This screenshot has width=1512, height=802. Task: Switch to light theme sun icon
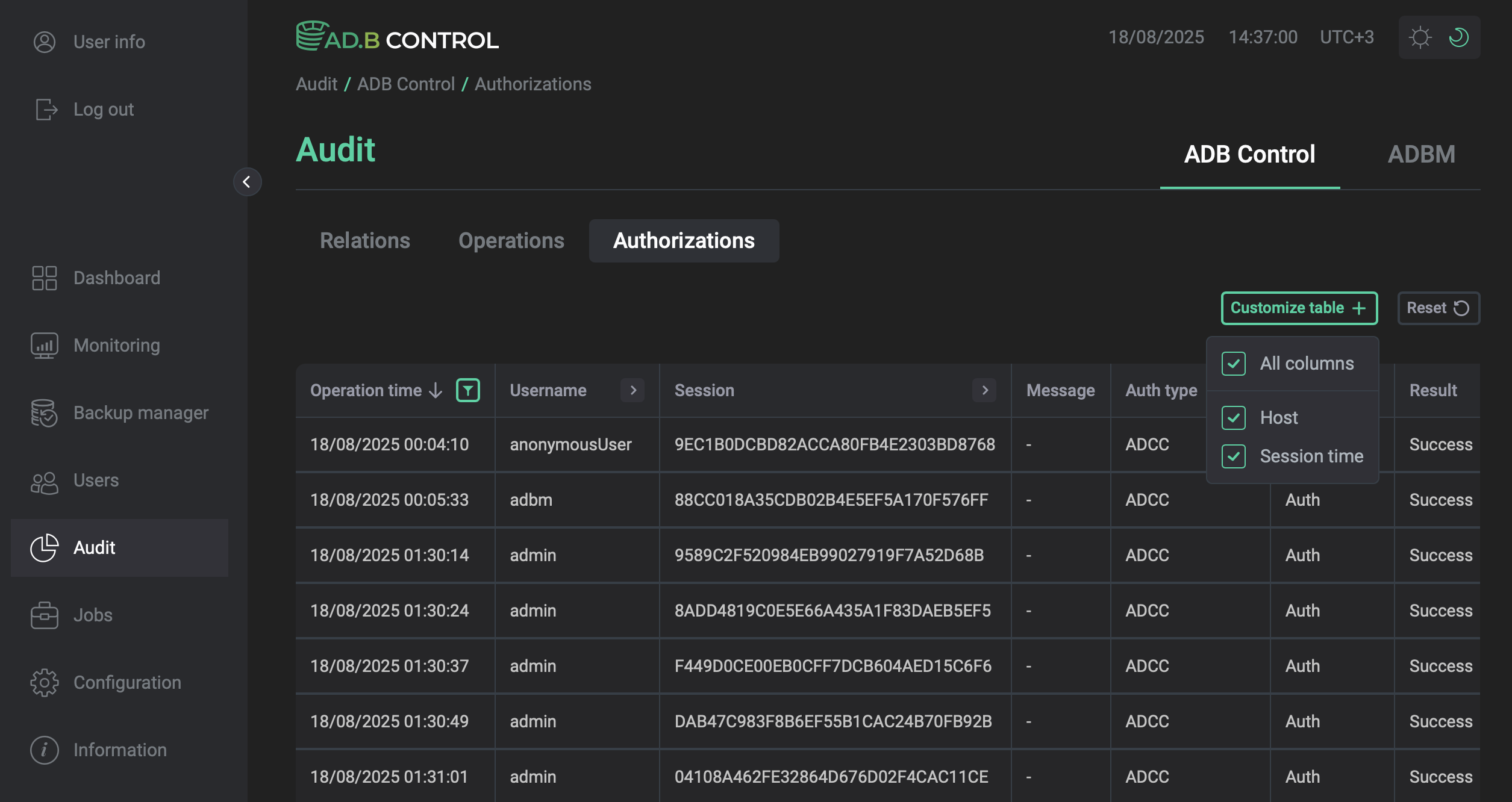(1420, 37)
